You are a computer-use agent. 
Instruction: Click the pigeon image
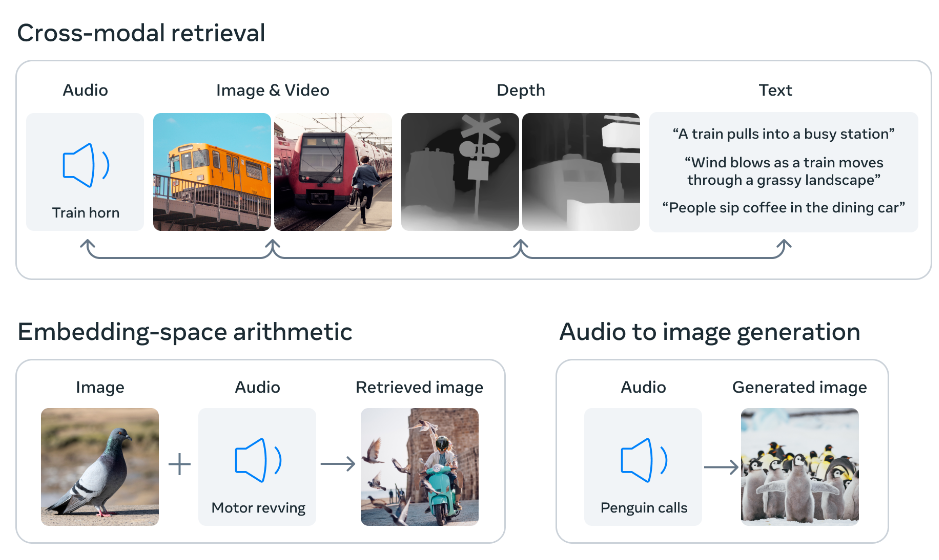[100, 467]
